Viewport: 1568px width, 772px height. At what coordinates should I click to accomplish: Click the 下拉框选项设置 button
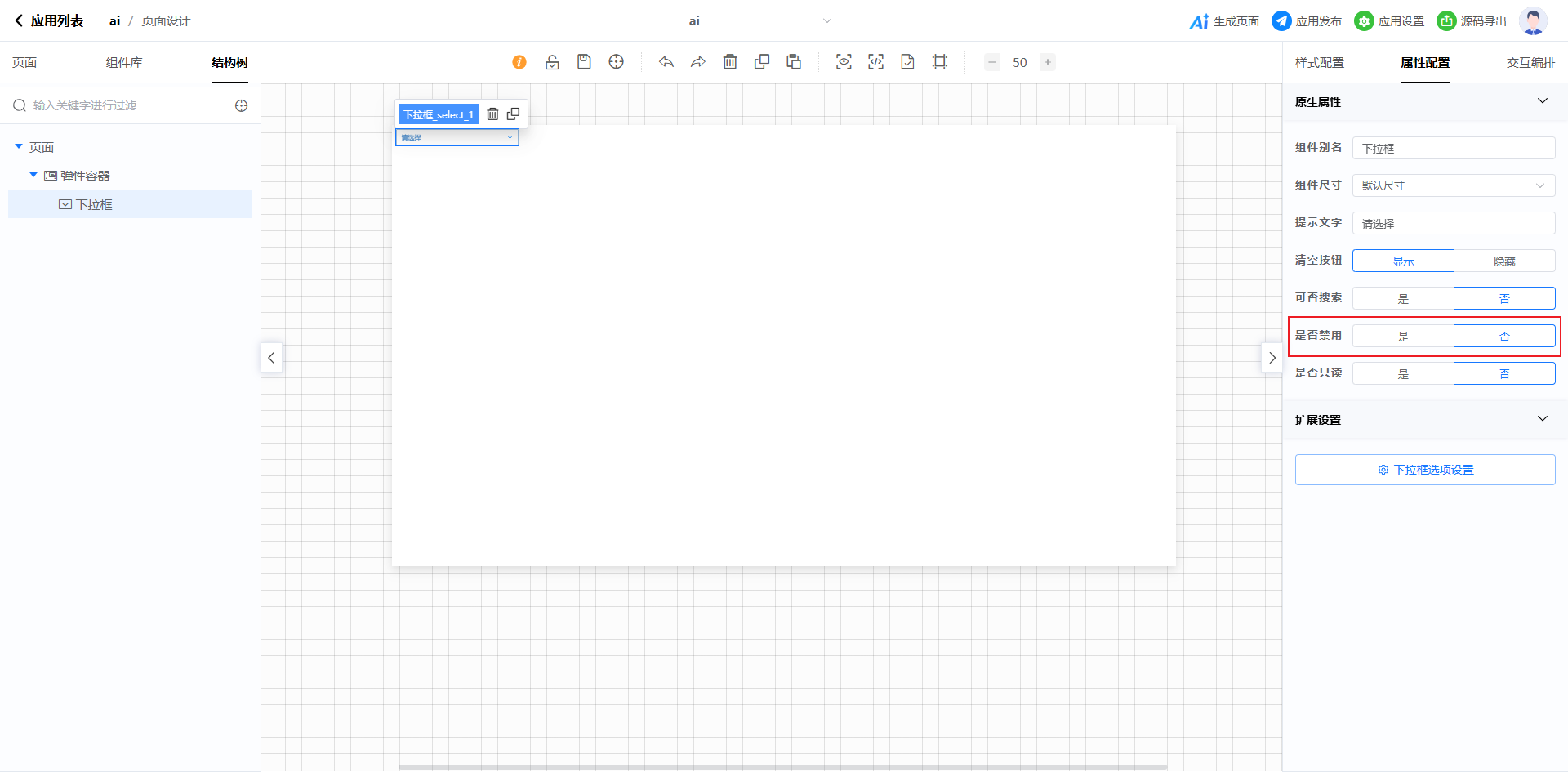(1425, 470)
